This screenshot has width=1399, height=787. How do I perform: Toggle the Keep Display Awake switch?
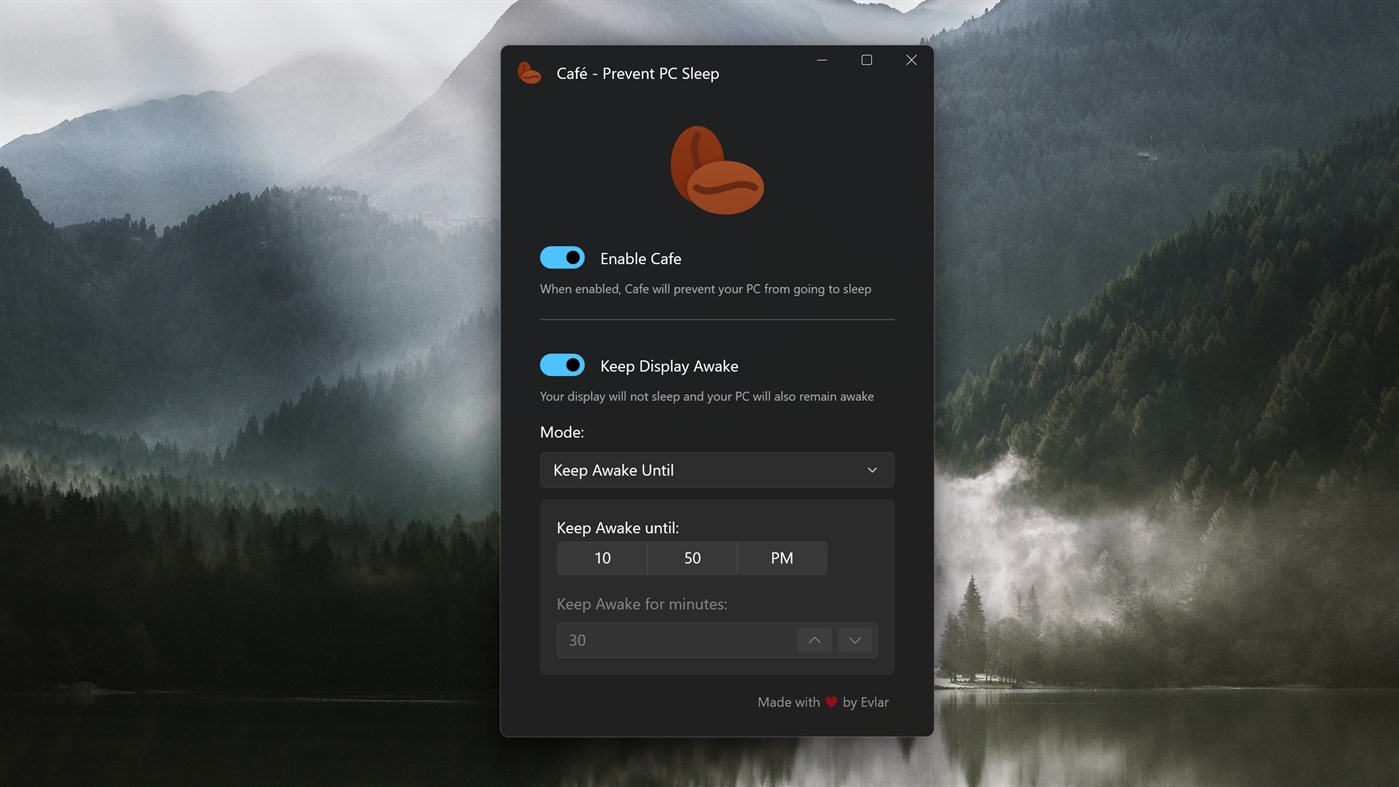[562, 364]
